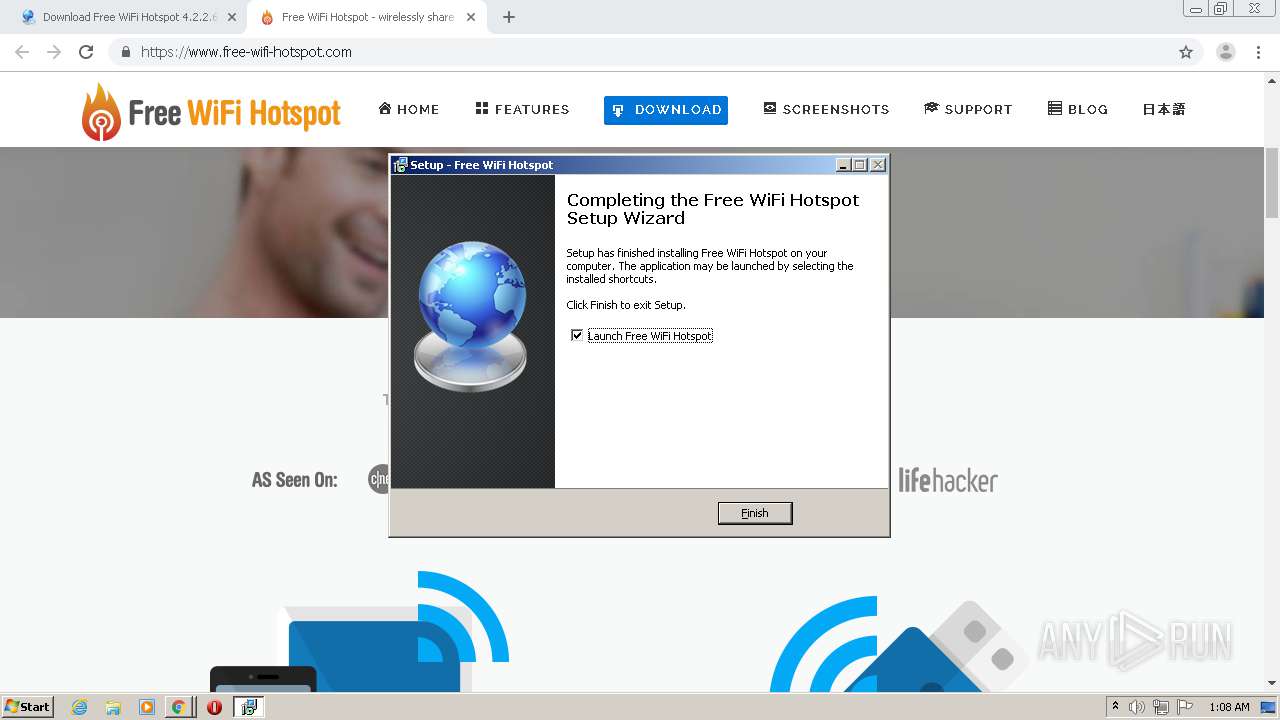The image size is (1280, 720).
Task: Click the globe image in setup wizard
Action: (x=471, y=317)
